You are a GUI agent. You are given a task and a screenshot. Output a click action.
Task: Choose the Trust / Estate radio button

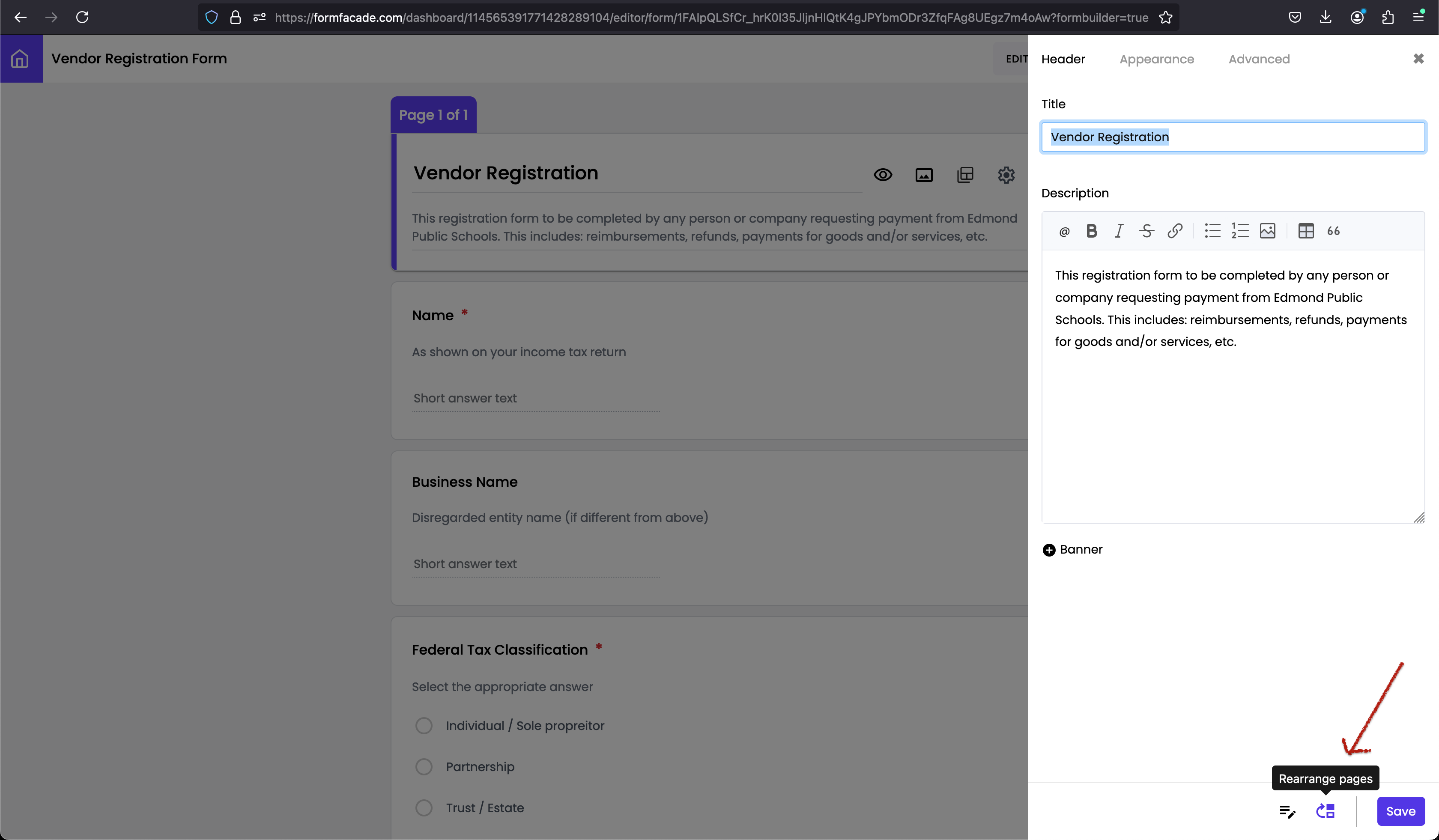(x=424, y=808)
